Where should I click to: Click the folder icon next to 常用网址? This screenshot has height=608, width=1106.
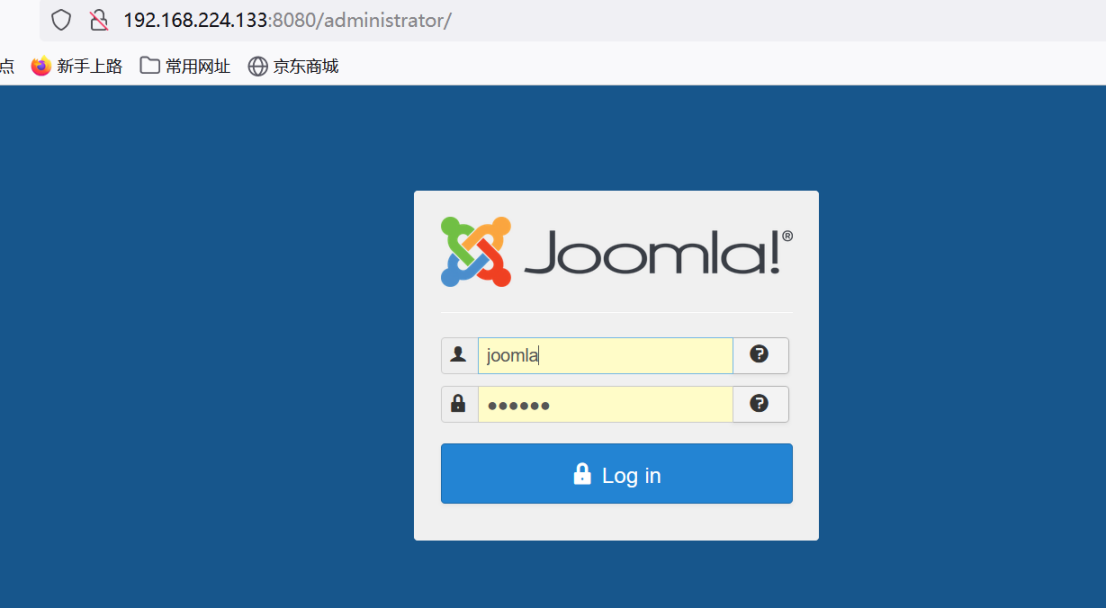(150, 66)
